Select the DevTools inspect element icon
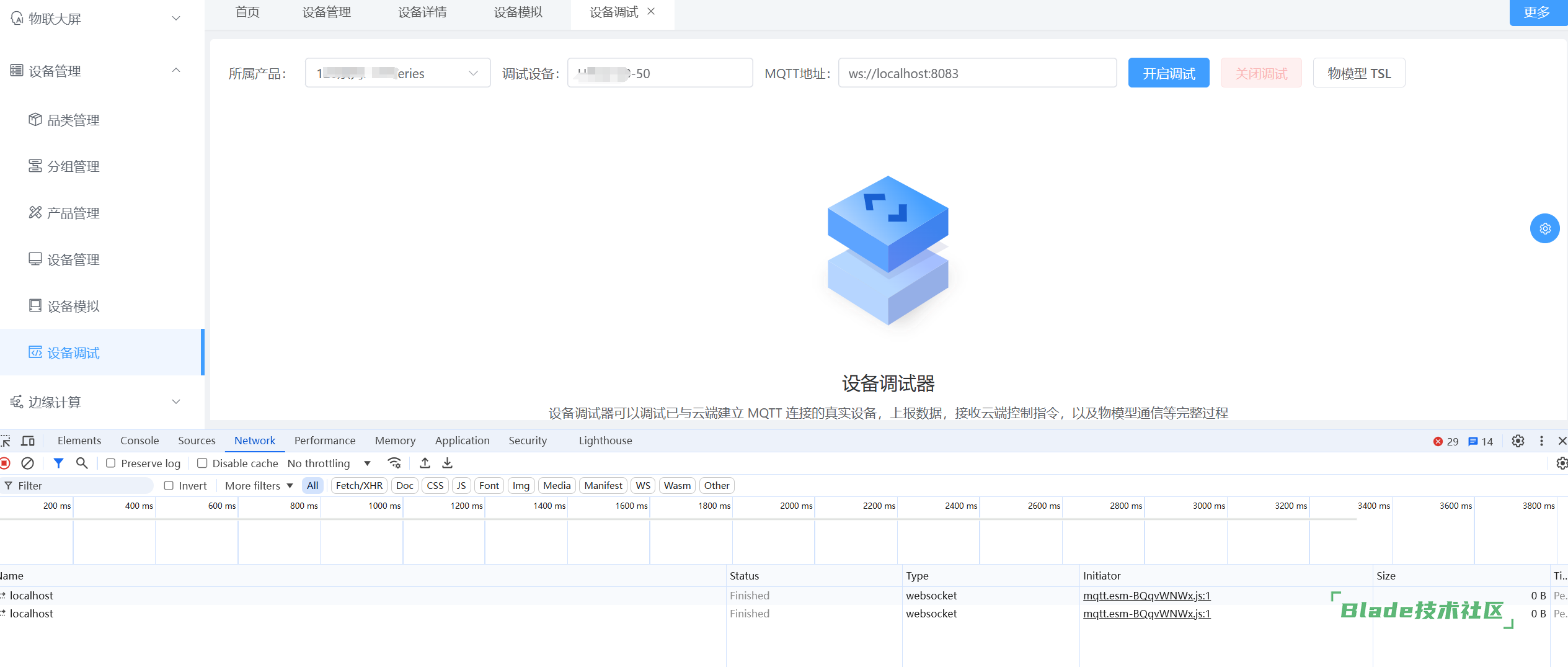1568x667 pixels. coord(6,441)
